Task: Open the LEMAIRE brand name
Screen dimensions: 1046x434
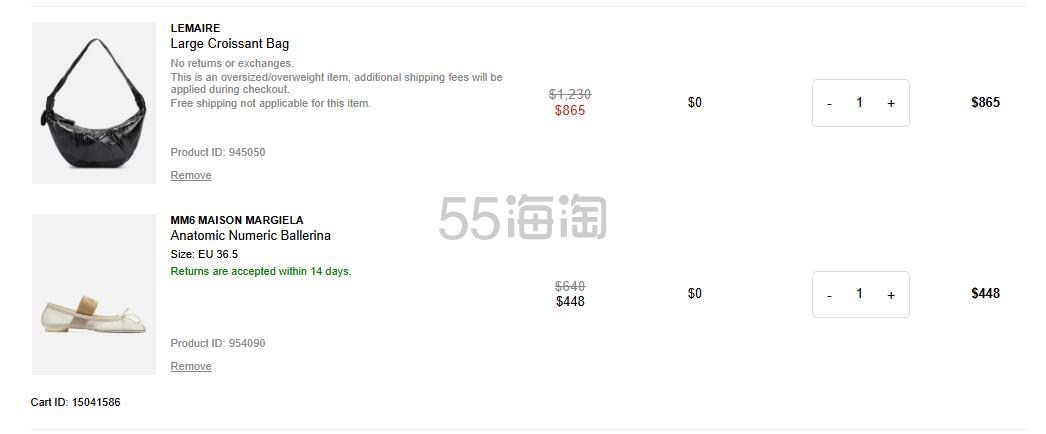Action: (x=195, y=28)
